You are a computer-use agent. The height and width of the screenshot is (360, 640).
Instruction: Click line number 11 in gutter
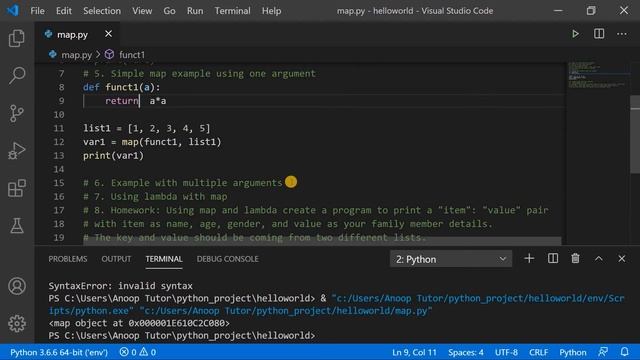(59, 128)
